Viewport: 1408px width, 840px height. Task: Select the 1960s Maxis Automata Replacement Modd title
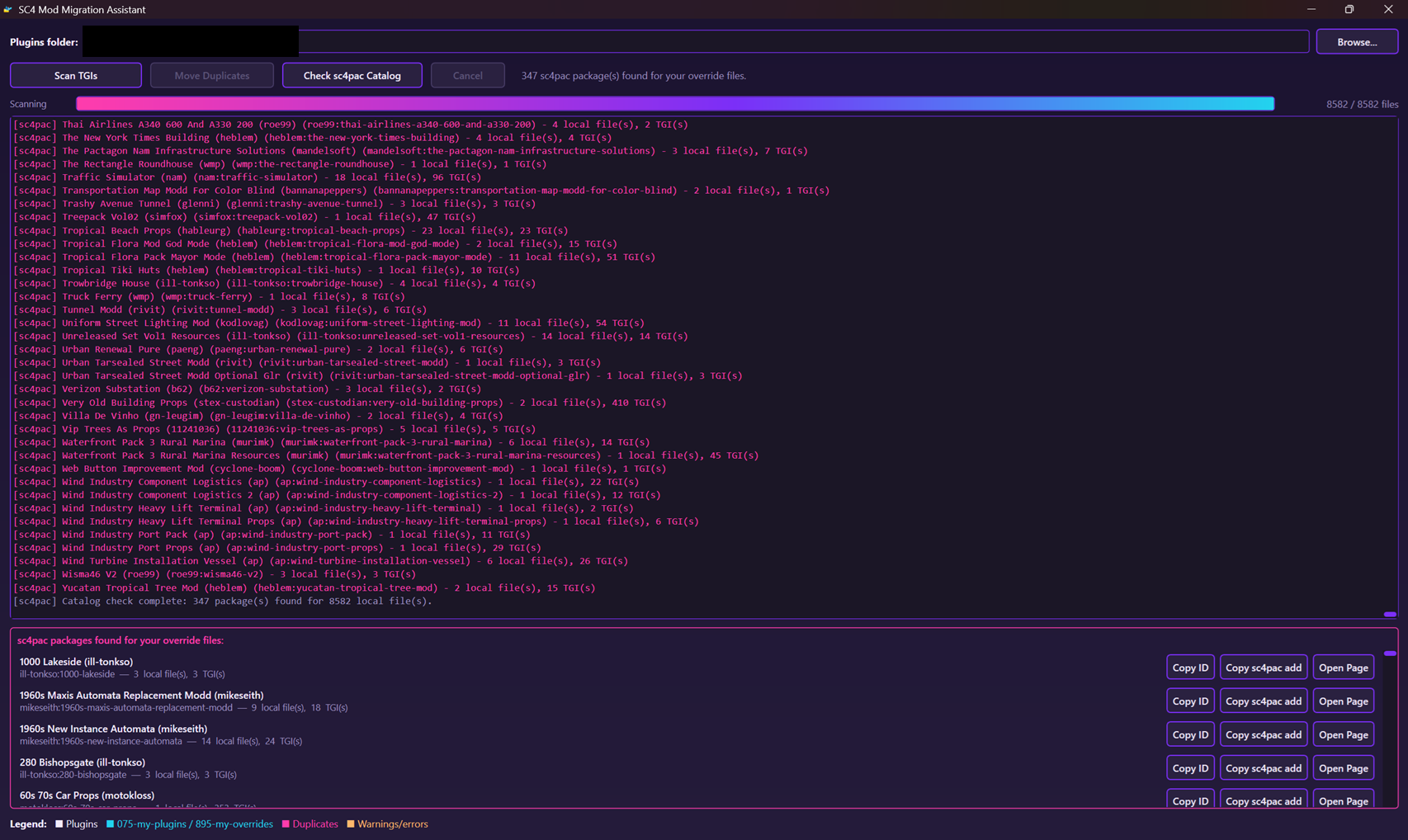[x=142, y=696]
